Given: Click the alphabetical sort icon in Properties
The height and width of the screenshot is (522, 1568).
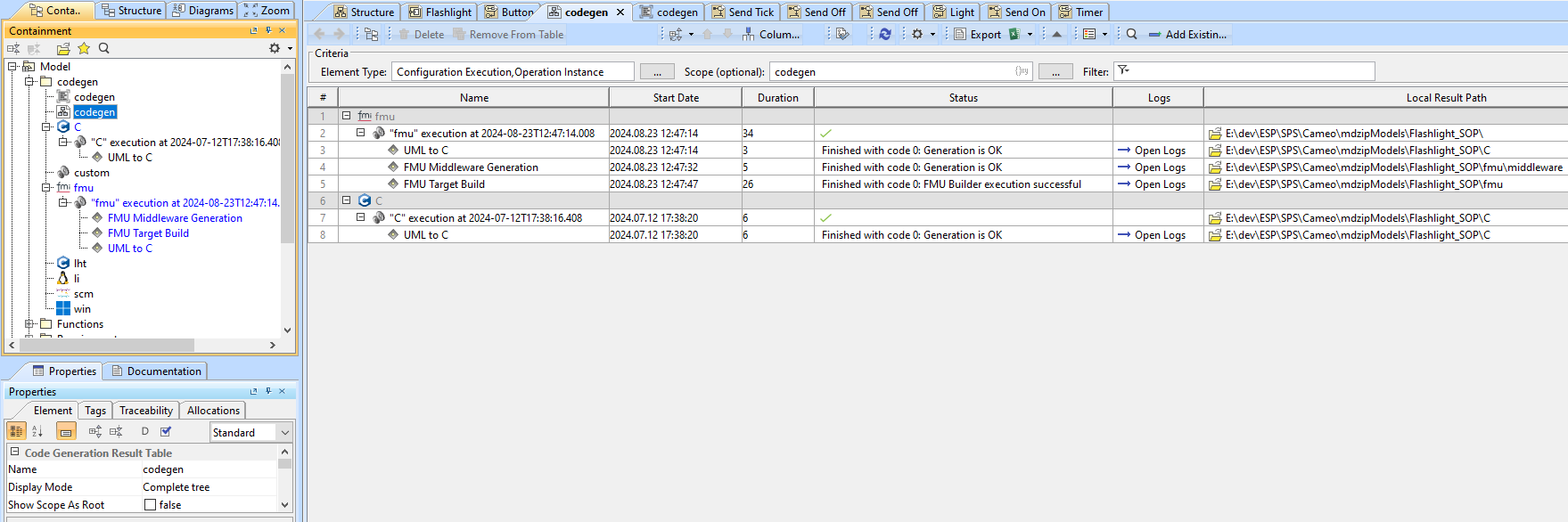Looking at the screenshot, I should pyautogui.click(x=37, y=431).
